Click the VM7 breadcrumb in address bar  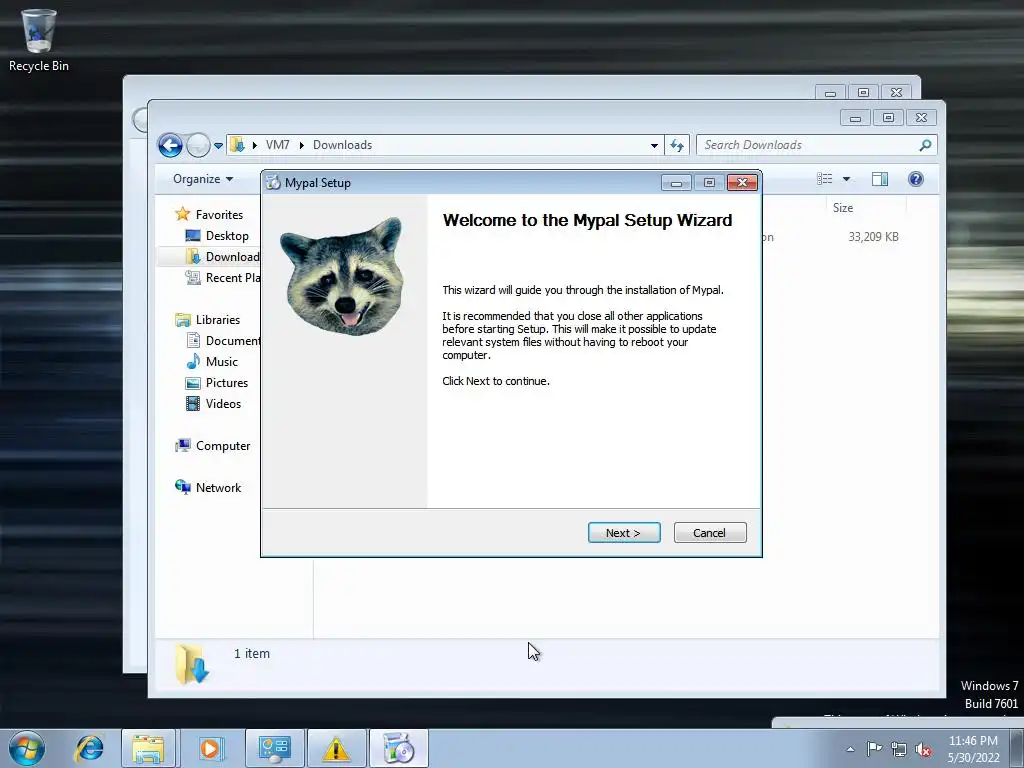click(278, 145)
